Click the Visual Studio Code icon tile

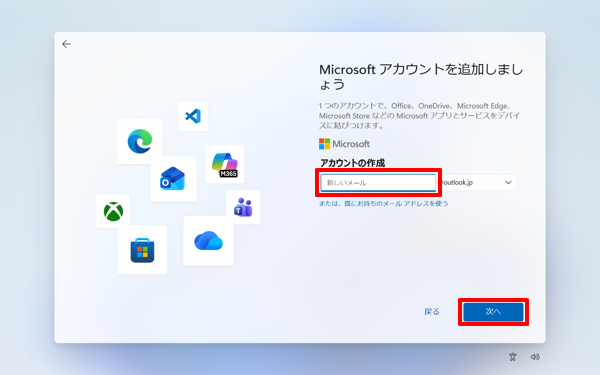193,116
